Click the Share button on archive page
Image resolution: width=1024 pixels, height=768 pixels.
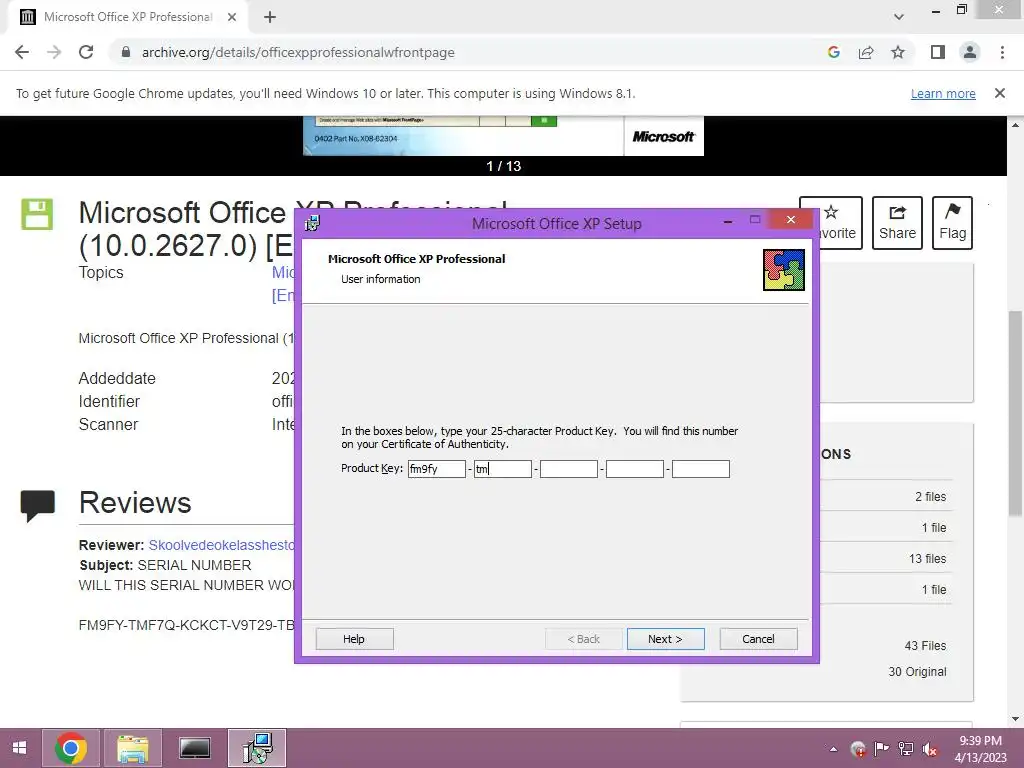[x=897, y=223]
